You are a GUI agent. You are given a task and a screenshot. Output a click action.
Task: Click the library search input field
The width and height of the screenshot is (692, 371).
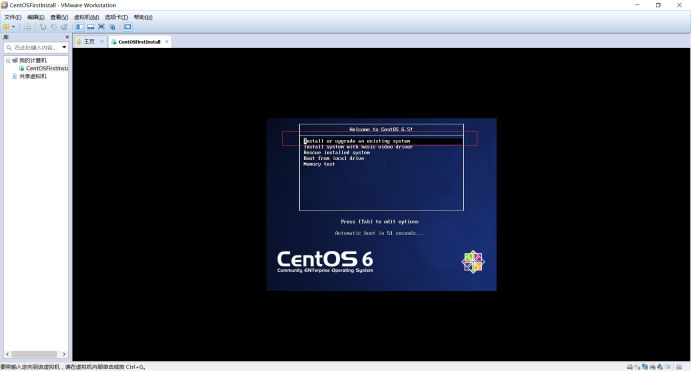click(x=36, y=47)
